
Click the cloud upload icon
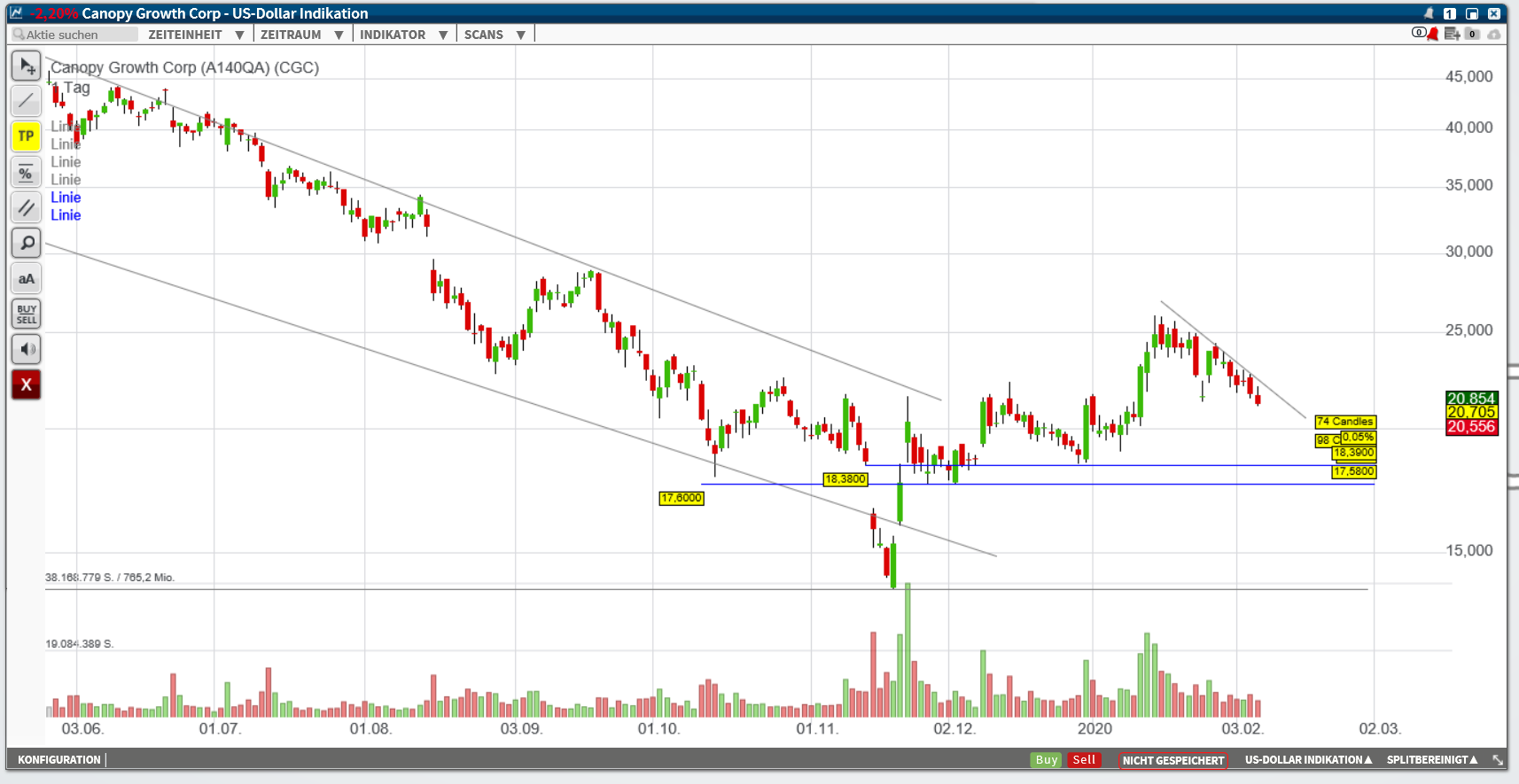pos(1494,35)
